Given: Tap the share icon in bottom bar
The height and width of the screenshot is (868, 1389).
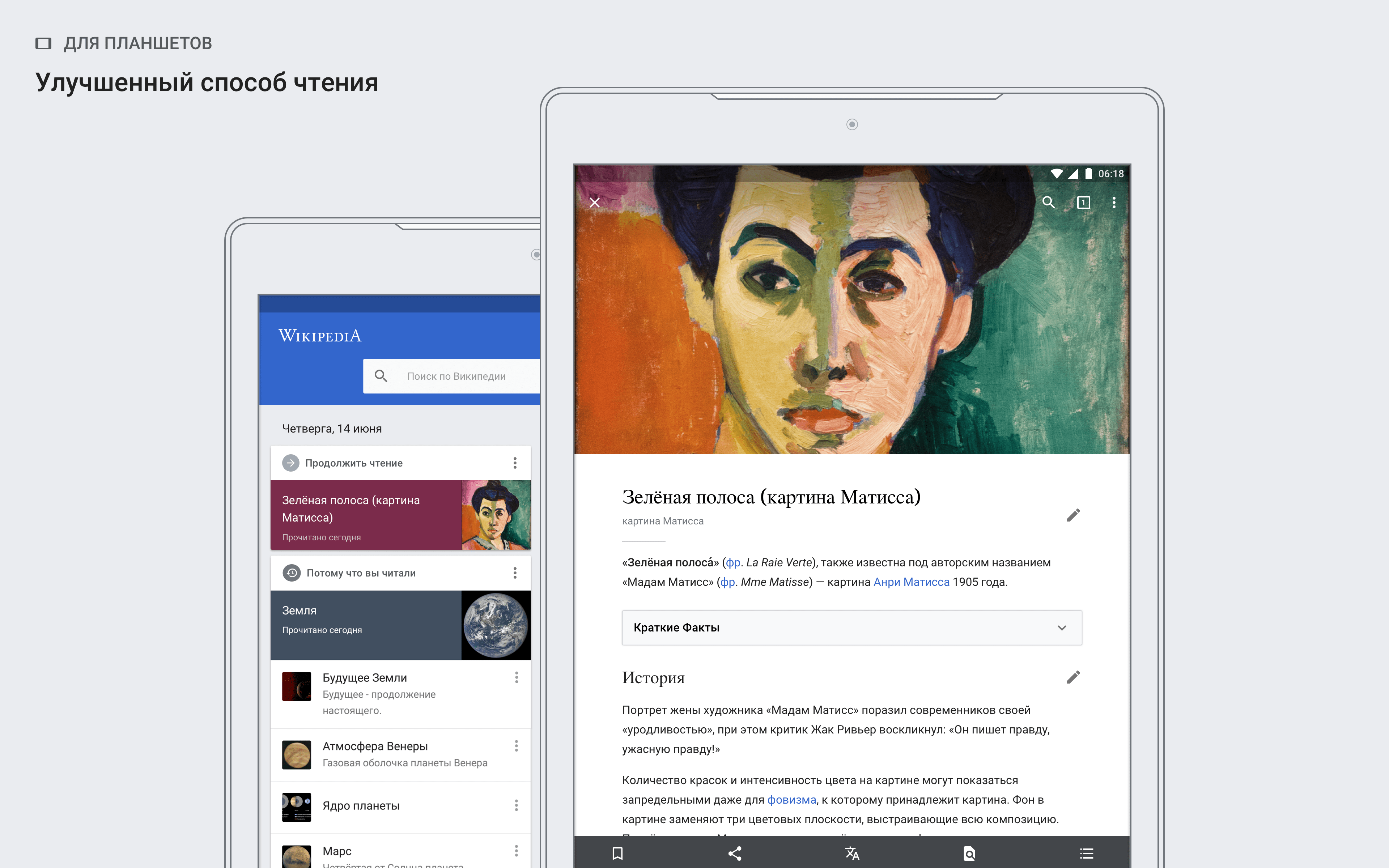Looking at the screenshot, I should pos(735,853).
